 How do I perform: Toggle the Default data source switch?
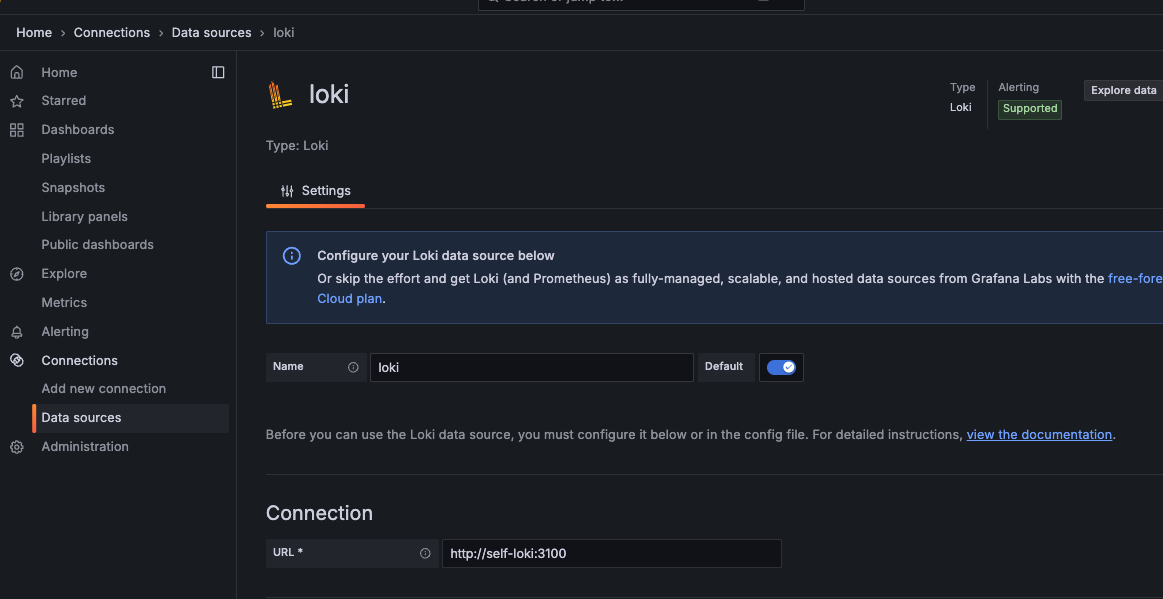[x=781, y=367]
